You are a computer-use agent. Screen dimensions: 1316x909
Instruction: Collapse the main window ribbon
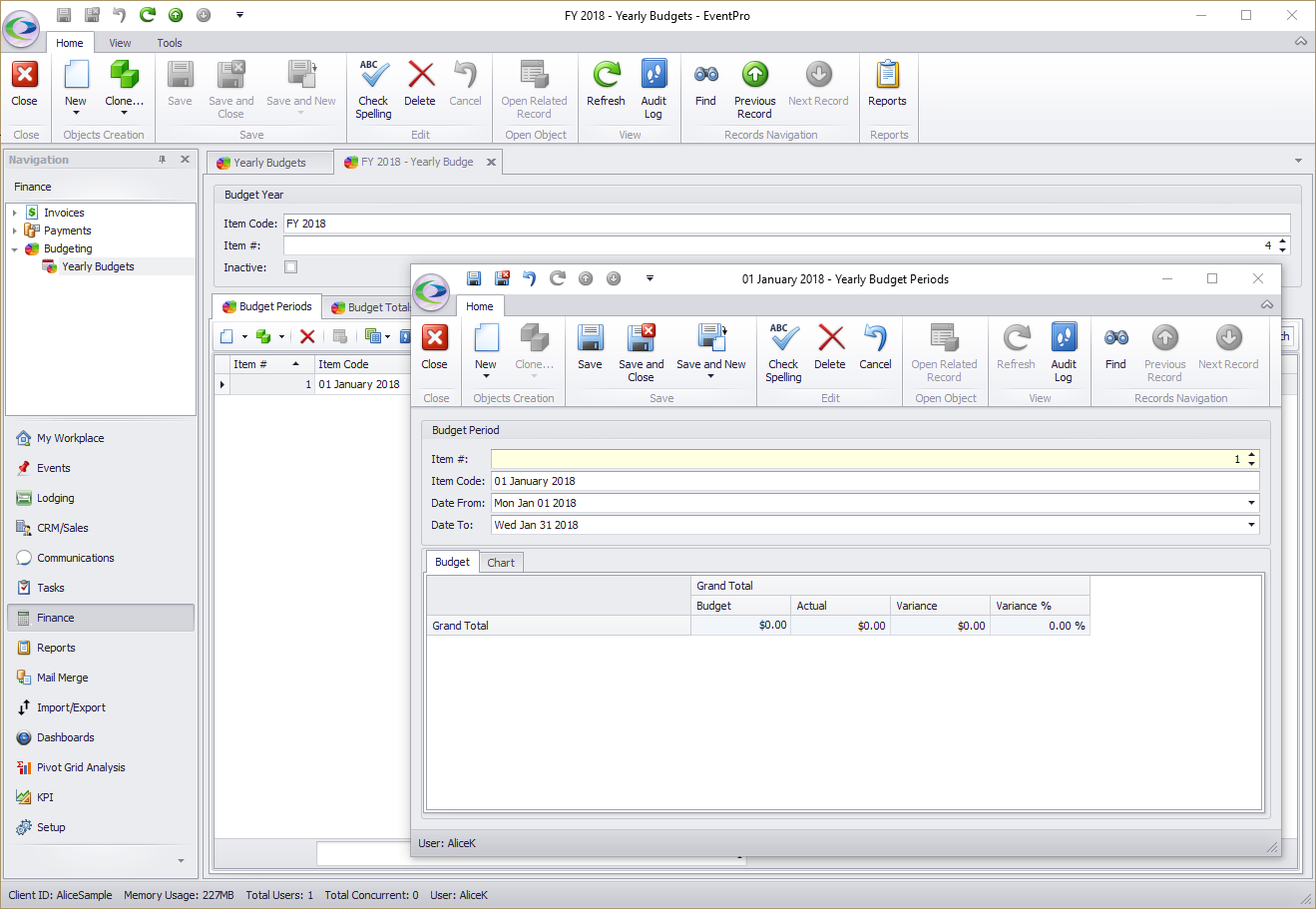(1300, 42)
